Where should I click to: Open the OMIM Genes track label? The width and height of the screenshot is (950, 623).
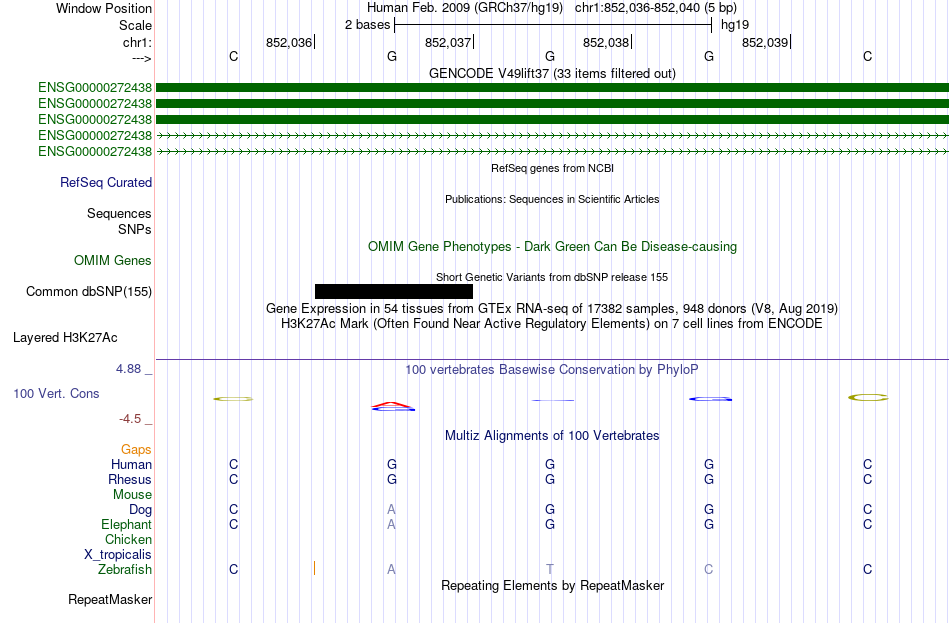113,261
